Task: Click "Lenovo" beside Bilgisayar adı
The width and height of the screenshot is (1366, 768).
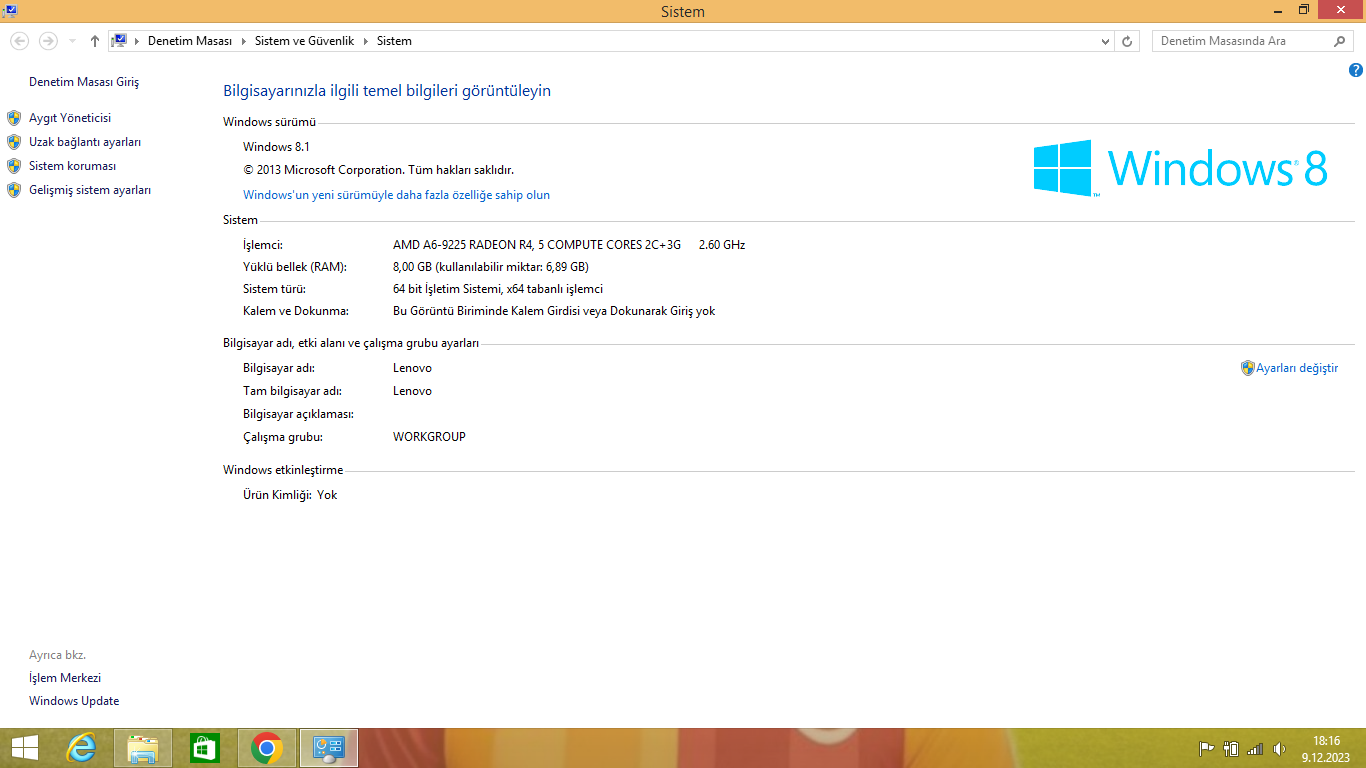Action: [x=412, y=368]
